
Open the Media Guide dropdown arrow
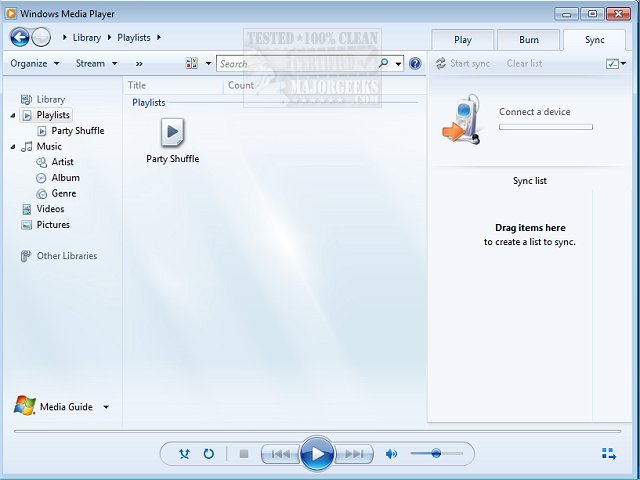pyautogui.click(x=106, y=407)
